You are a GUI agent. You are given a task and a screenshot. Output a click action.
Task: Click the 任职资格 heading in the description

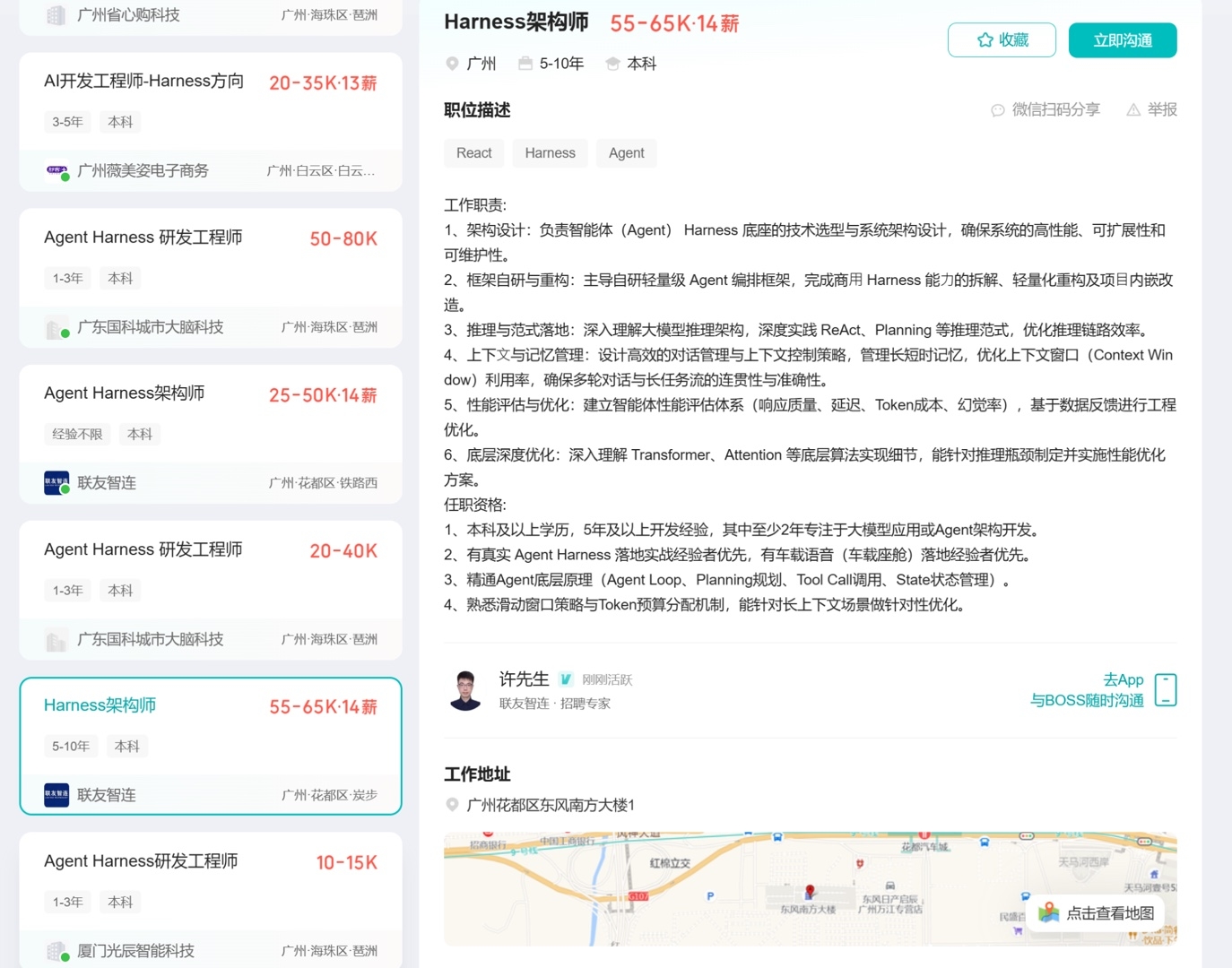tap(475, 505)
